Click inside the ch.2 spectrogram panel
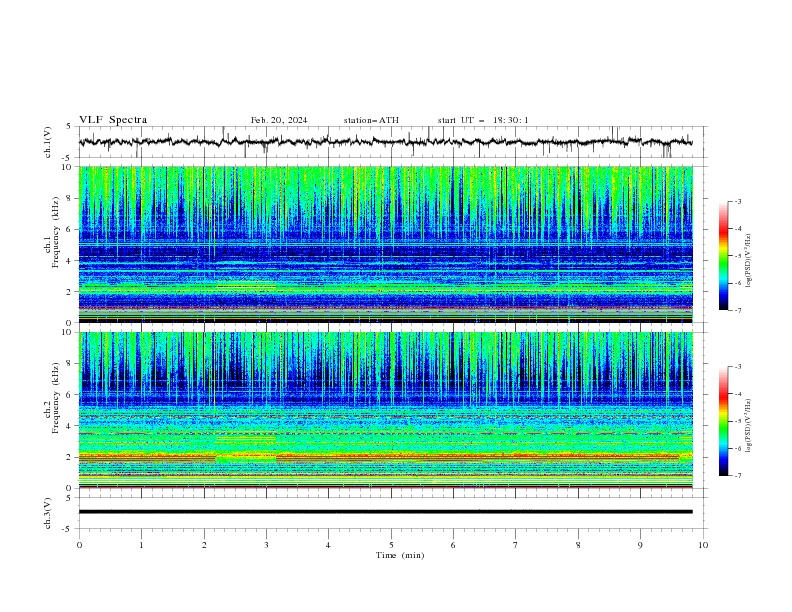792x612 pixels. pyautogui.click(x=385, y=410)
